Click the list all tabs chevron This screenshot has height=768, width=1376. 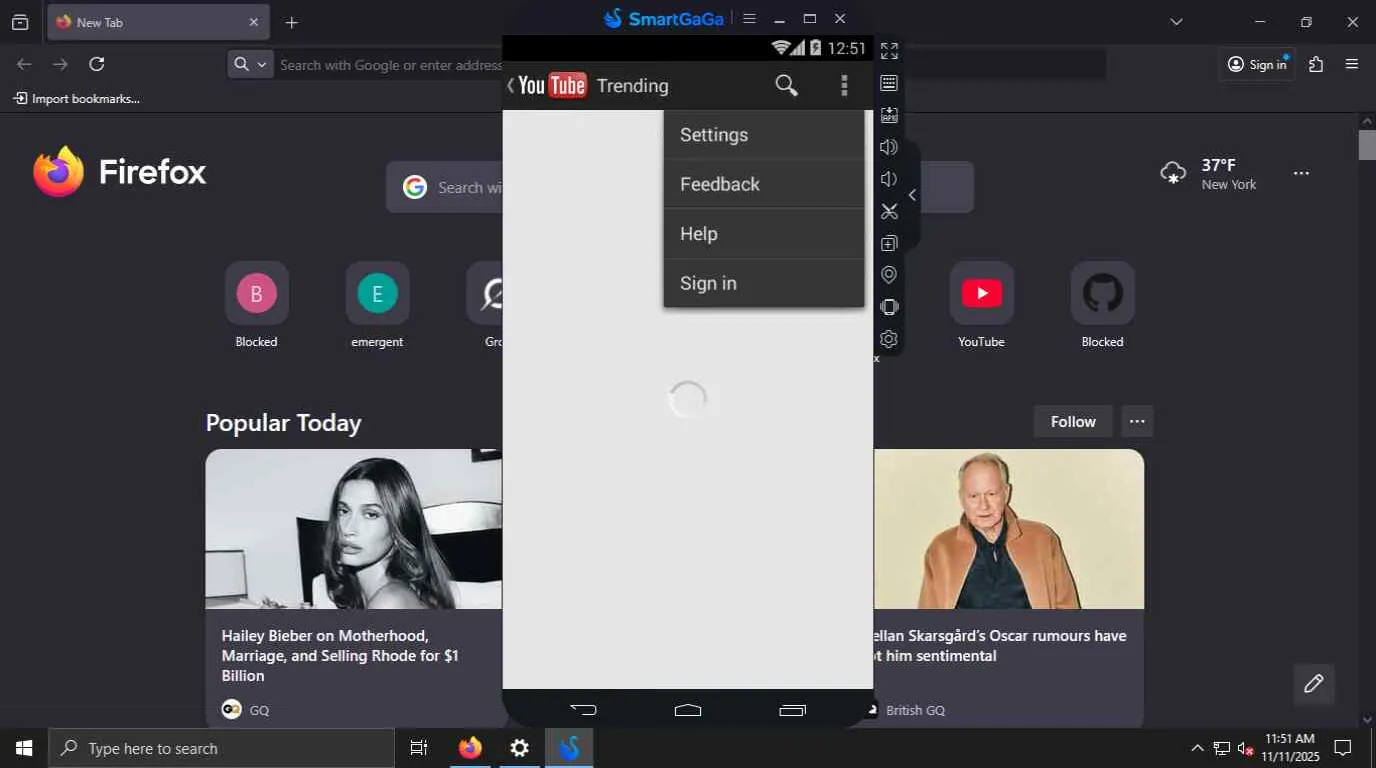pos(1176,22)
